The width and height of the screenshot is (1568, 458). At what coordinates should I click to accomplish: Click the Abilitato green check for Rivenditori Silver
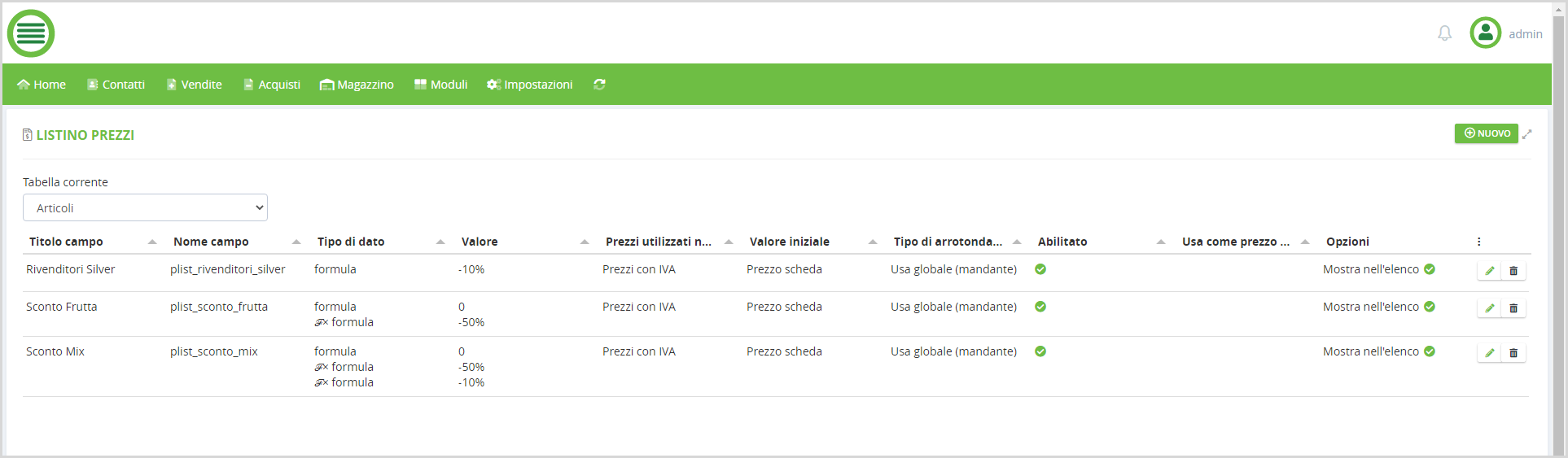[x=1040, y=269]
